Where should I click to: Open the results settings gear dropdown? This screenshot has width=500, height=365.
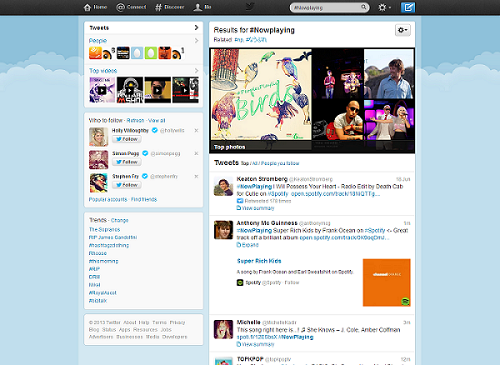click(x=403, y=30)
